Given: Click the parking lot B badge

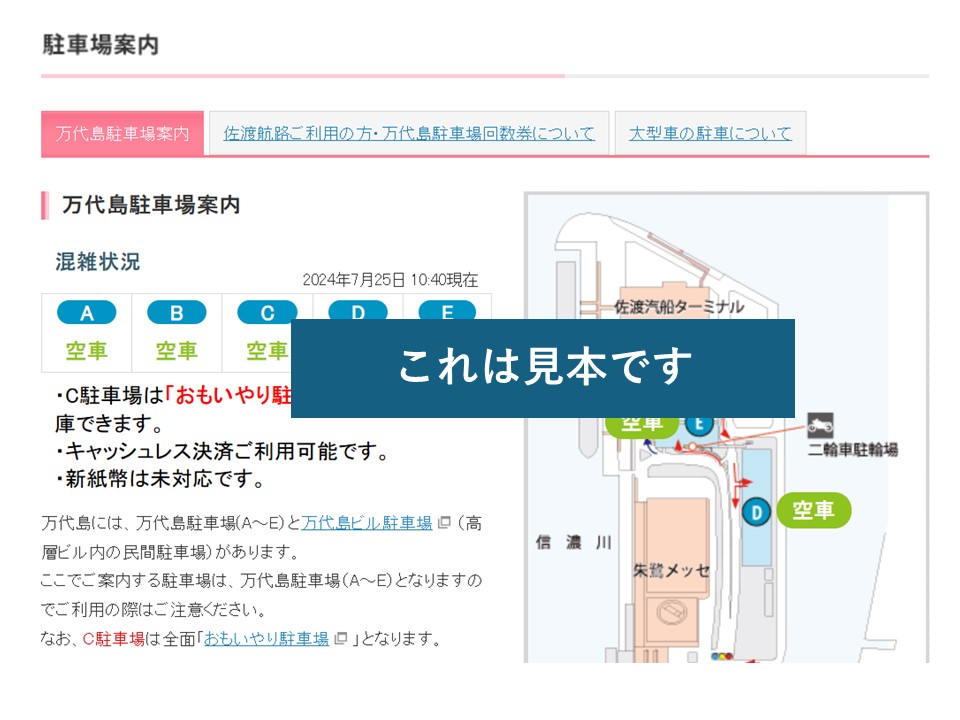Looking at the screenshot, I should pos(176,313).
